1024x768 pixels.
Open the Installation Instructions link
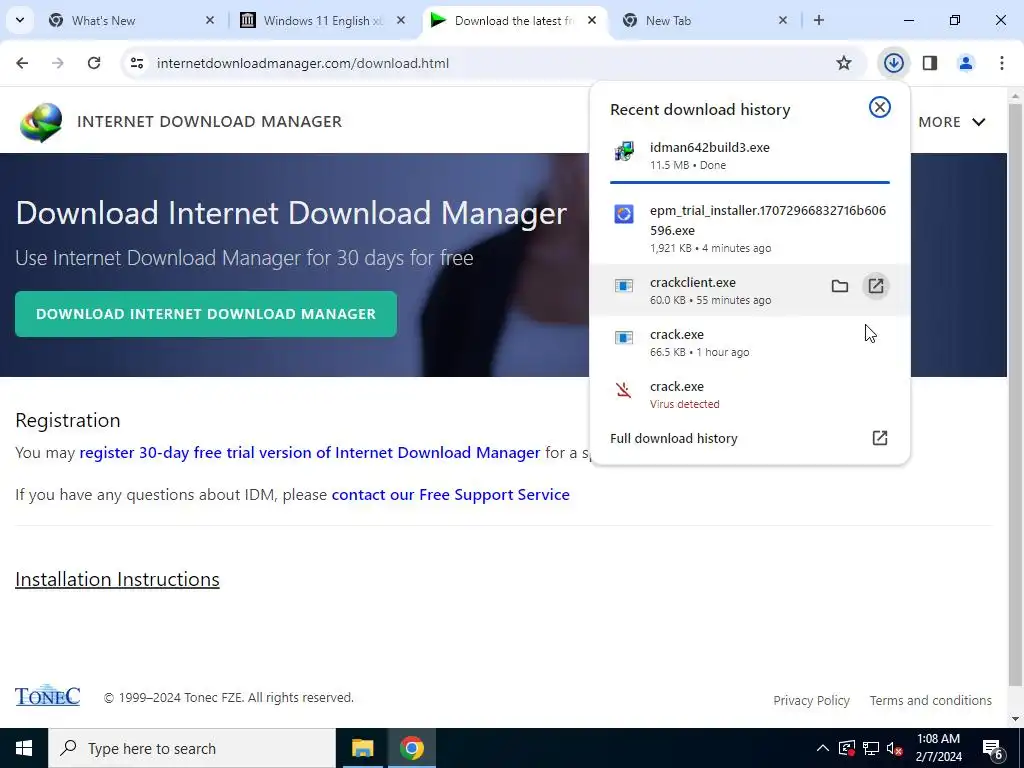point(117,579)
